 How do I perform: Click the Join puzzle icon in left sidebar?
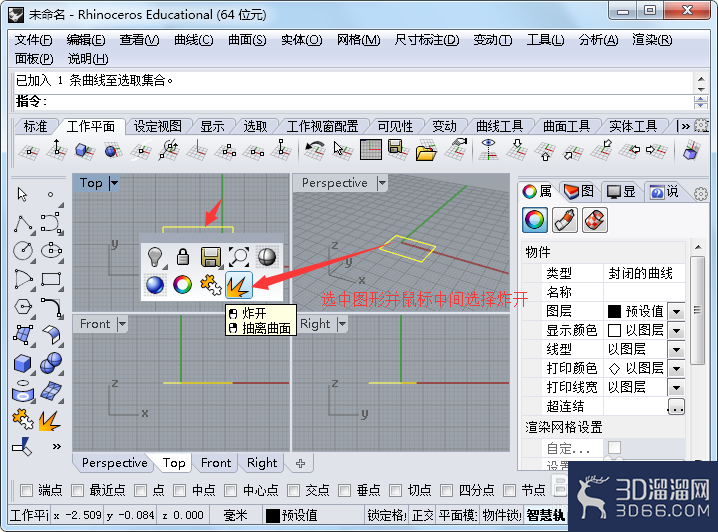[x=23, y=419]
